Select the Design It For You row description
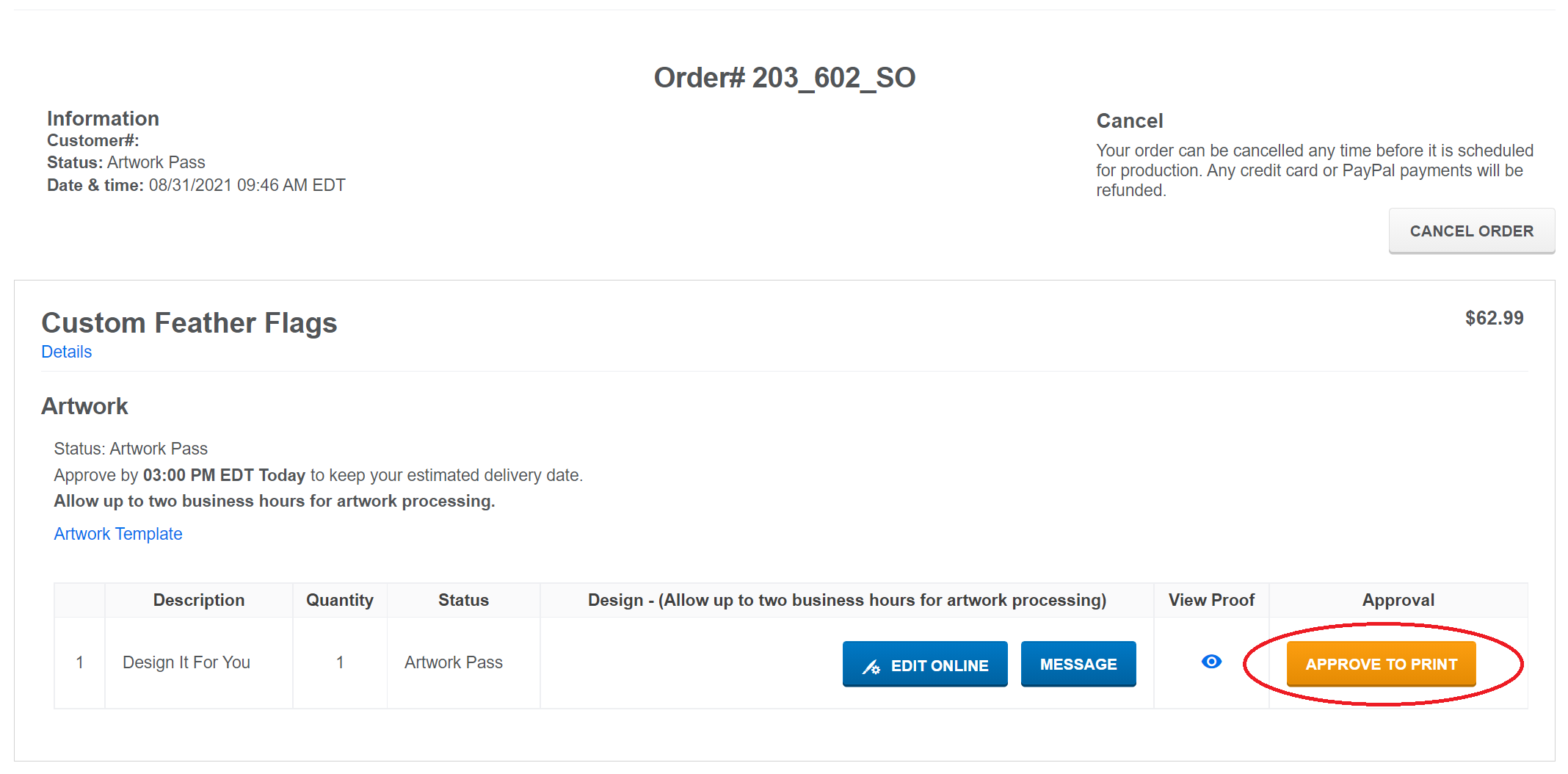The width and height of the screenshot is (1568, 774). (186, 662)
